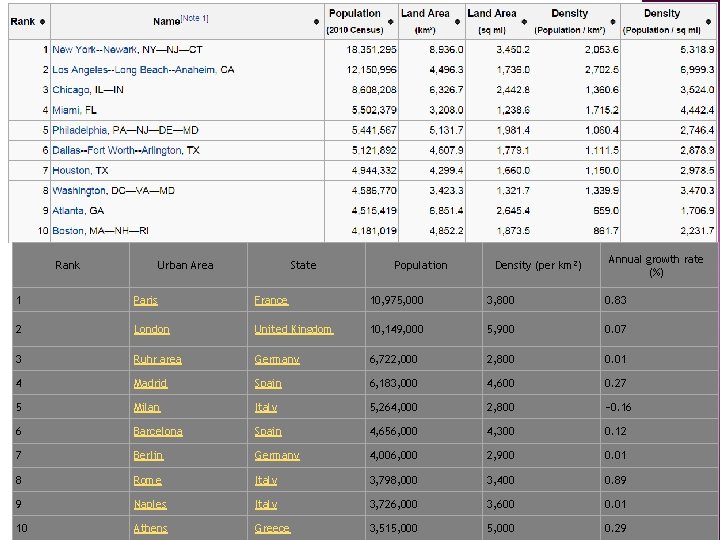Follow the United Kingdom link
The image size is (720, 540).
(x=294, y=329)
